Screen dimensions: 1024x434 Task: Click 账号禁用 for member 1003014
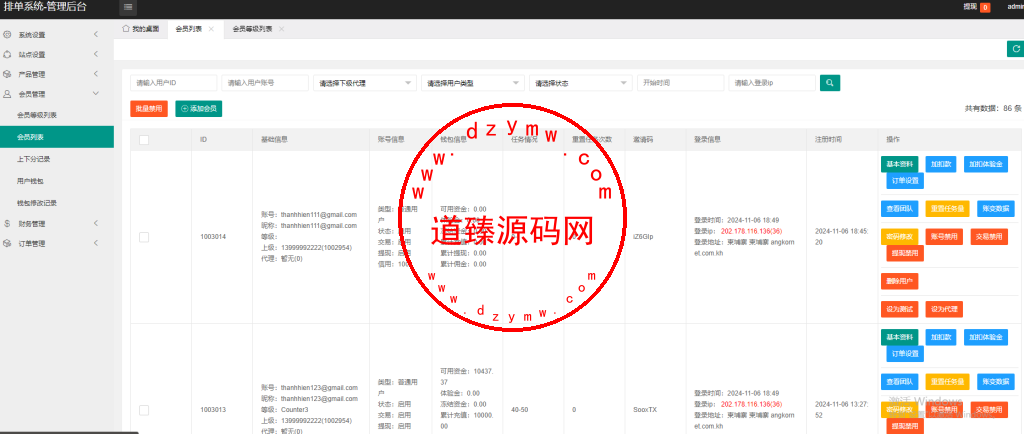point(944,236)
